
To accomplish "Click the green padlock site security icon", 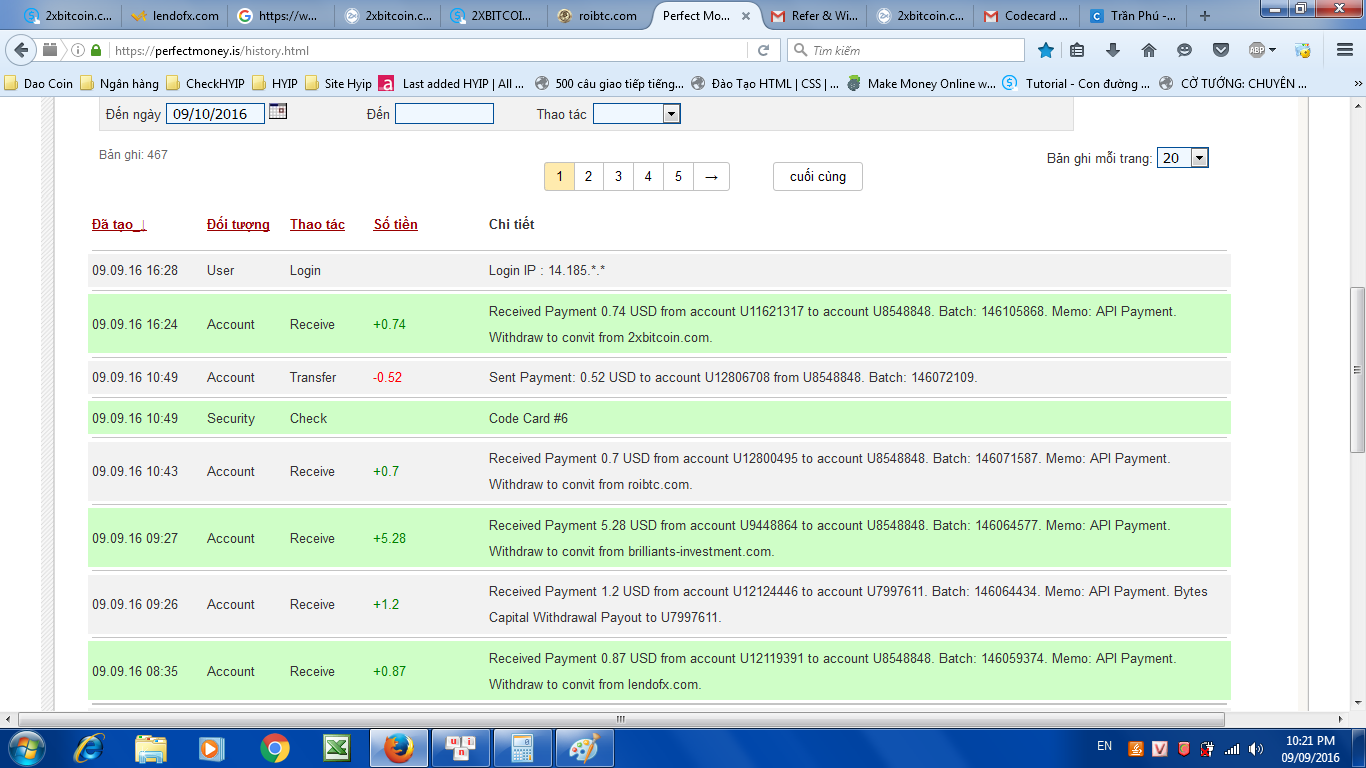I will pos(96,50).
